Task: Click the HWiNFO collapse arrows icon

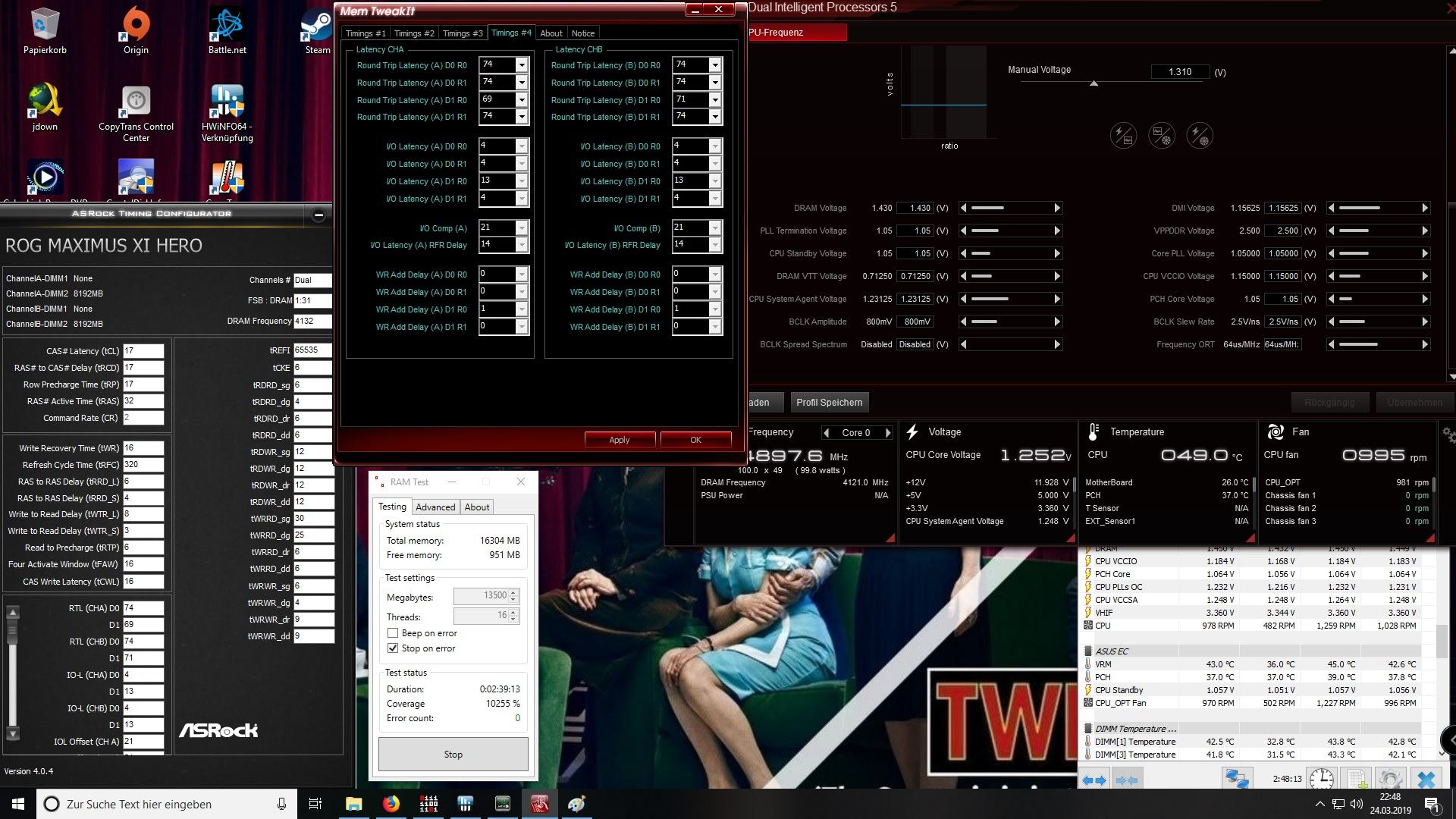Action: pos(1127,780)
